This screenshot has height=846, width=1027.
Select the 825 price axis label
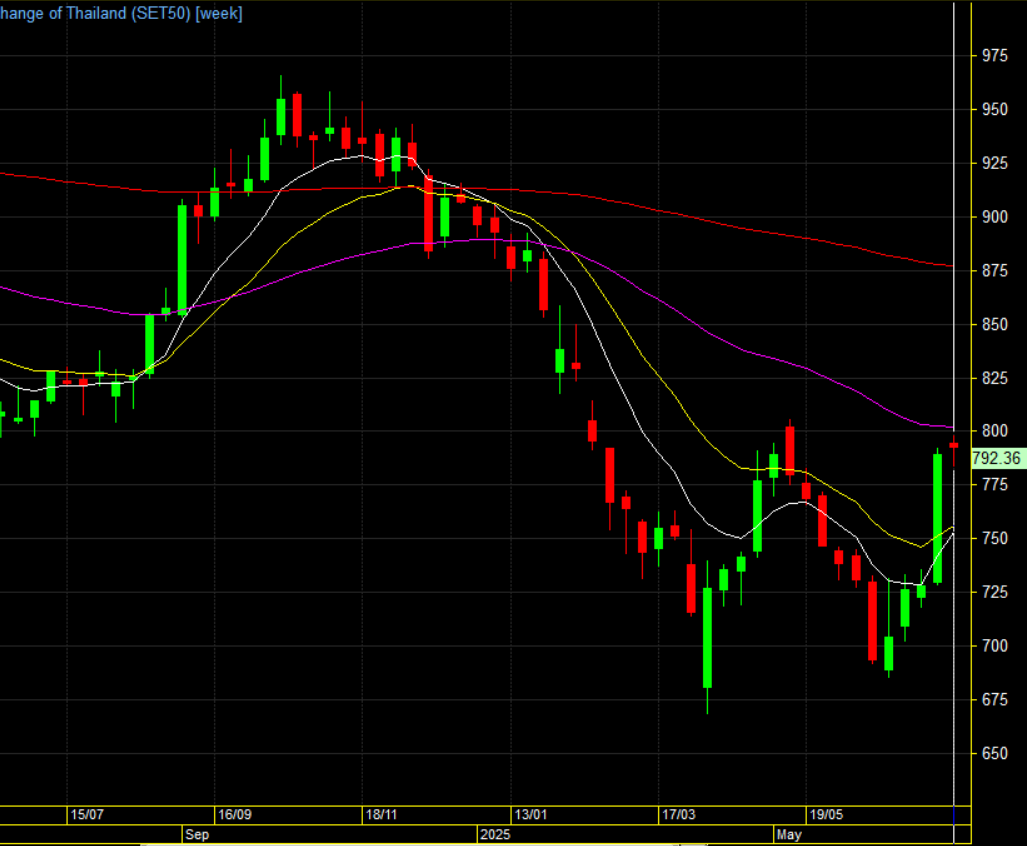tap(995, 378)
